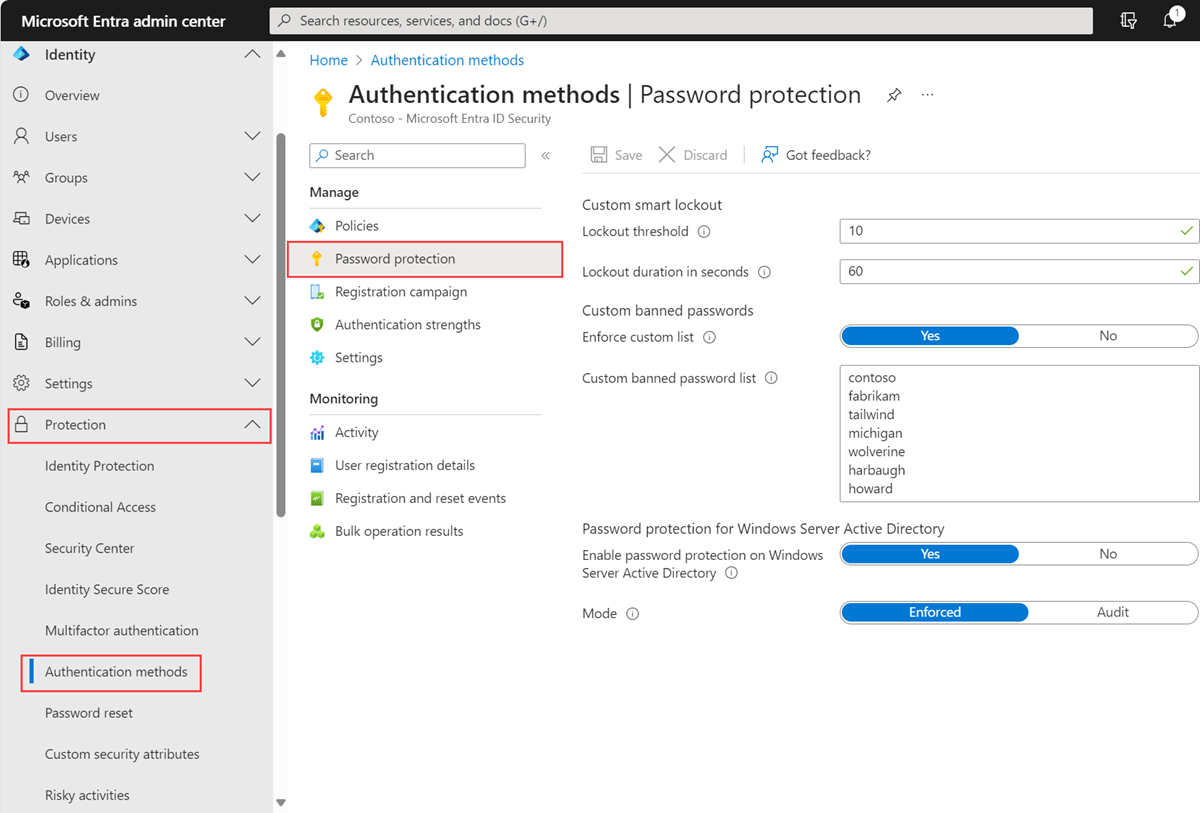Collapse the Identity section
Screen dimensions: 1200x813
252,54
